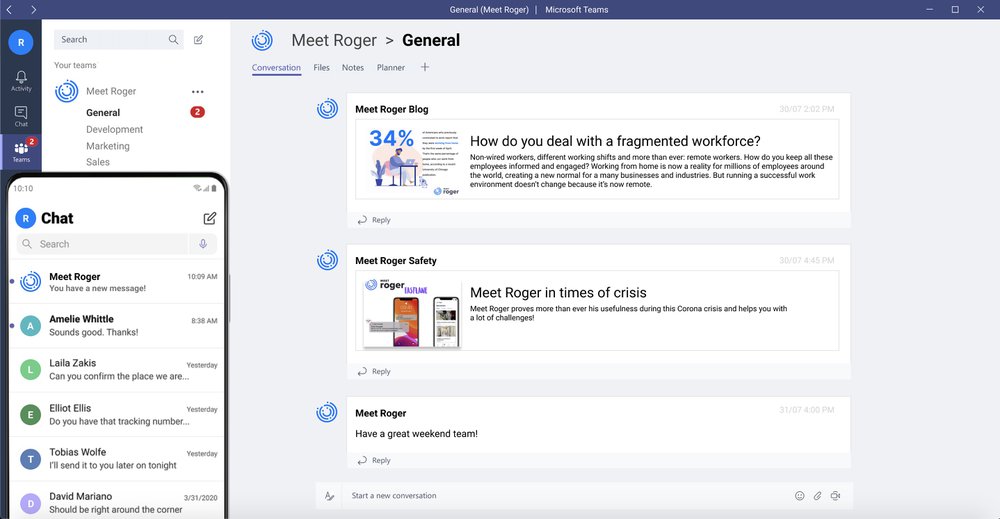Open Laila Zakis chat about confirming place
This screenshot has height=519, width=1000.
click(117, 370)
